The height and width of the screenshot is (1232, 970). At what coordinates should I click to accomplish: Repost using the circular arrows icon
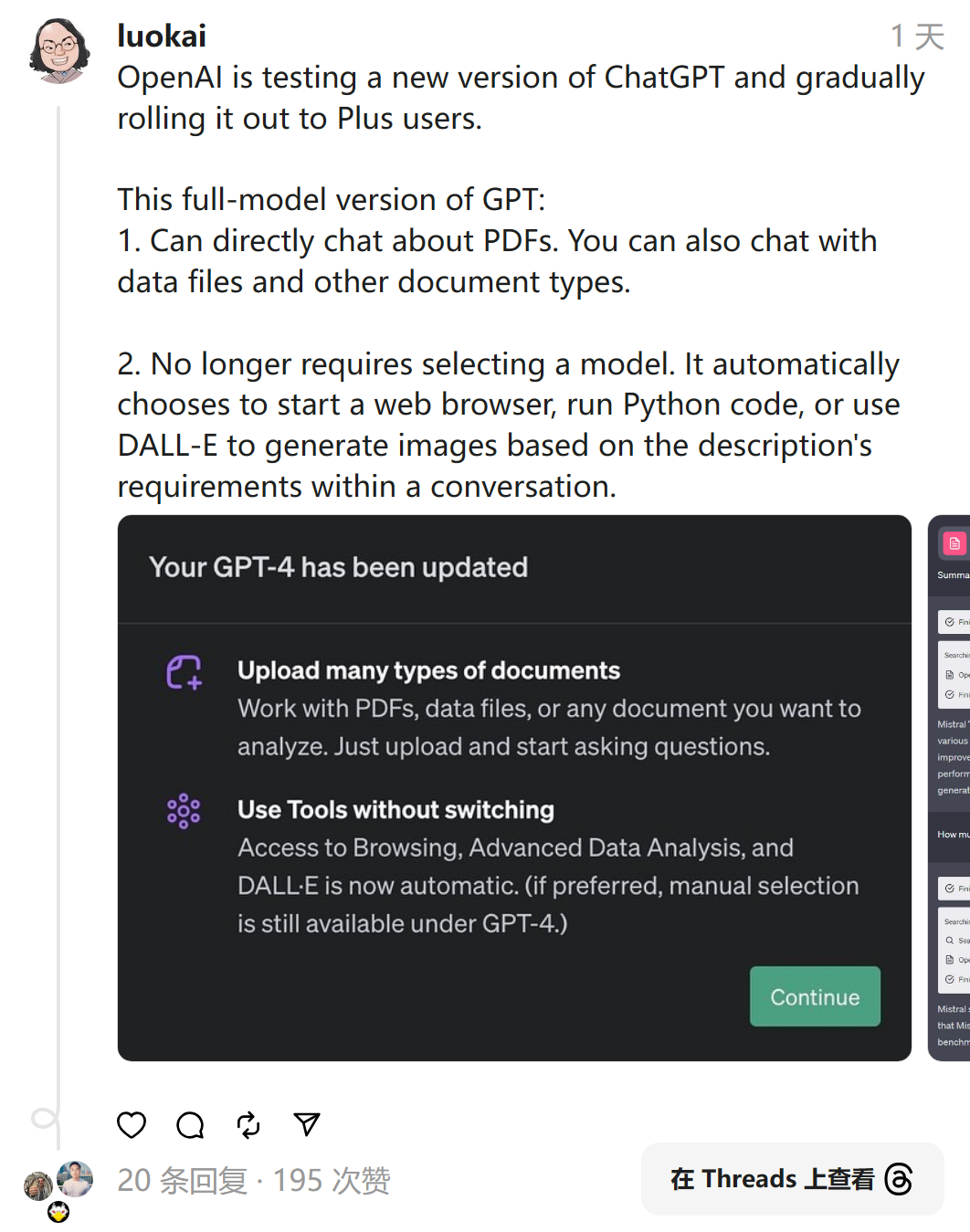pos(248,1125)
